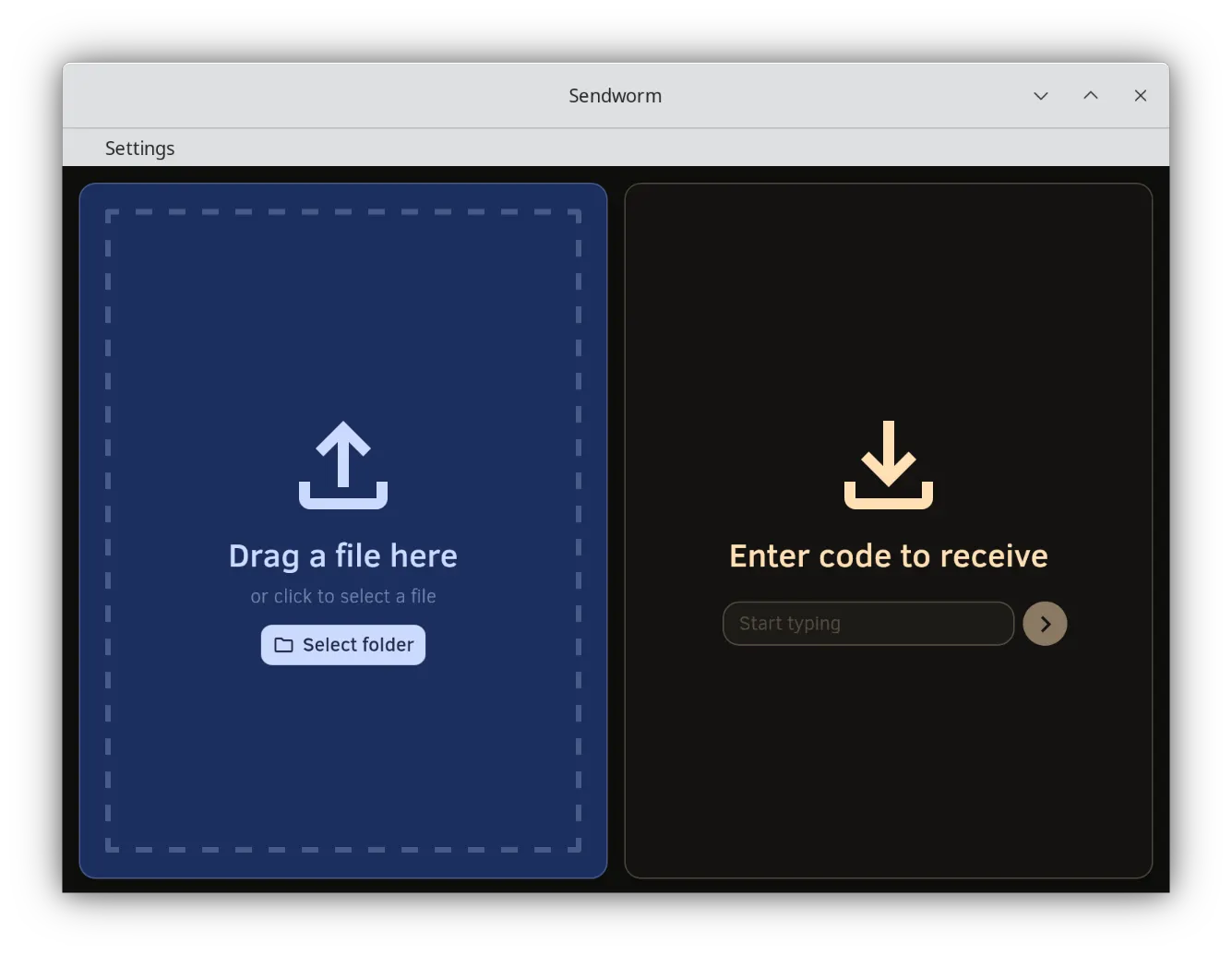Maximize the Sendworm window
Image resolution: width=1232 pixels, height=955 pixels.
point(1091,96)
